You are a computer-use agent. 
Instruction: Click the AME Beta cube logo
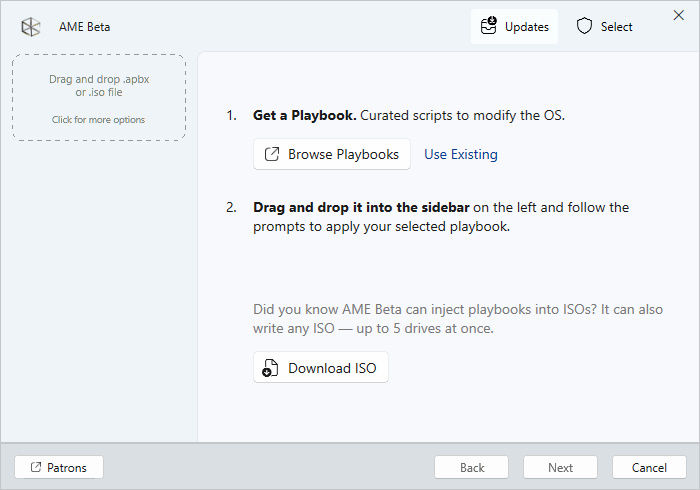coord(31,27)
